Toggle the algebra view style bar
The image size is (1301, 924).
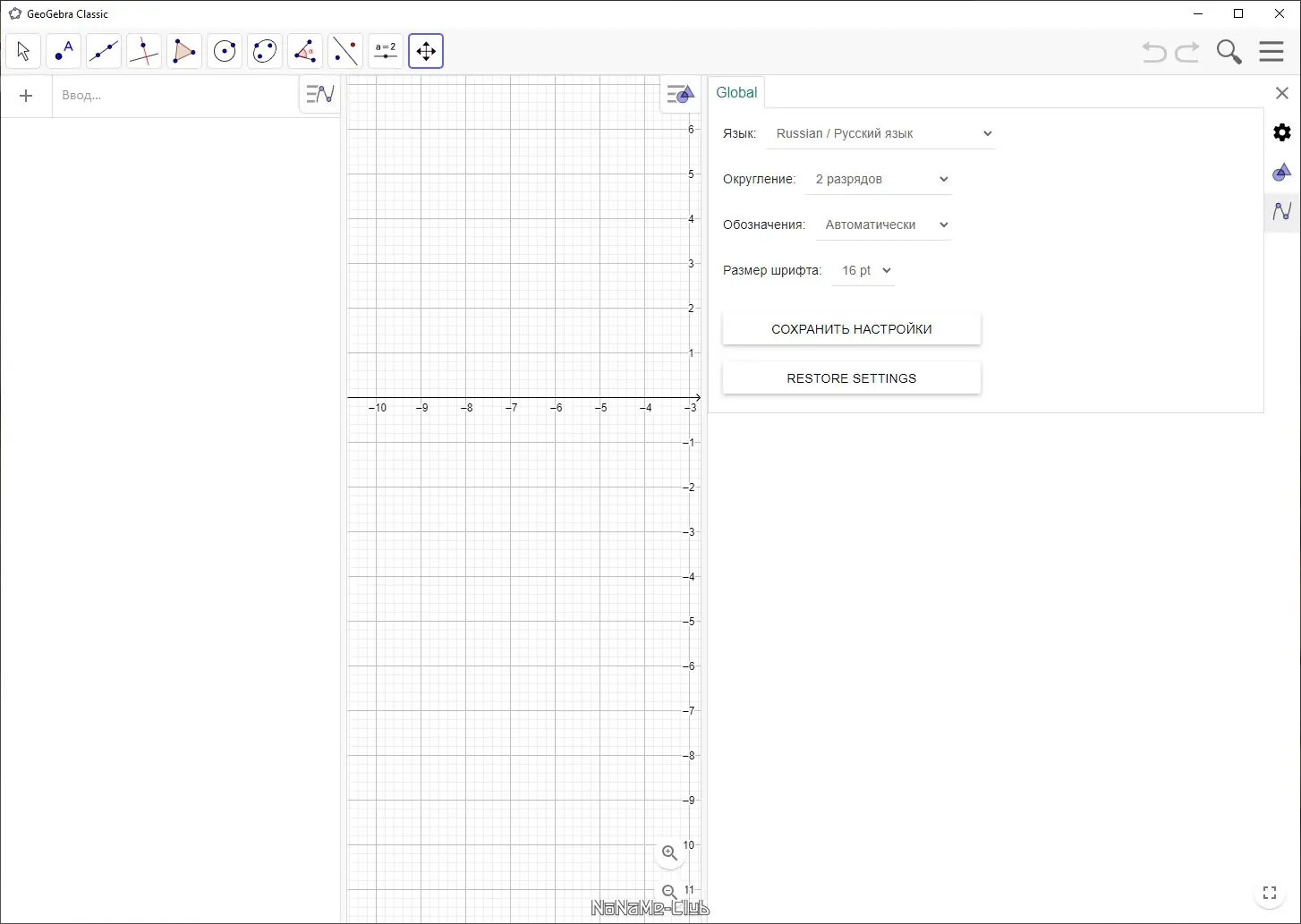[x=319, y=93]
